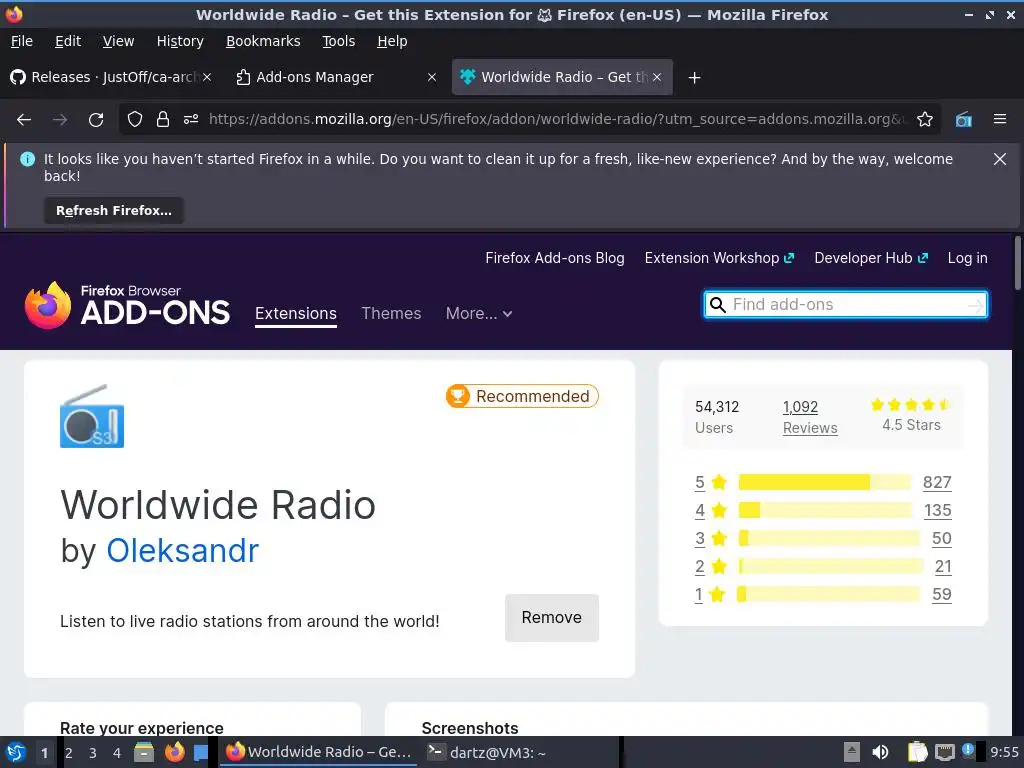This screenshot has height=768, width=1024.
Task: Select the Extensions navigation tab
Action: [x=296, y=313]
